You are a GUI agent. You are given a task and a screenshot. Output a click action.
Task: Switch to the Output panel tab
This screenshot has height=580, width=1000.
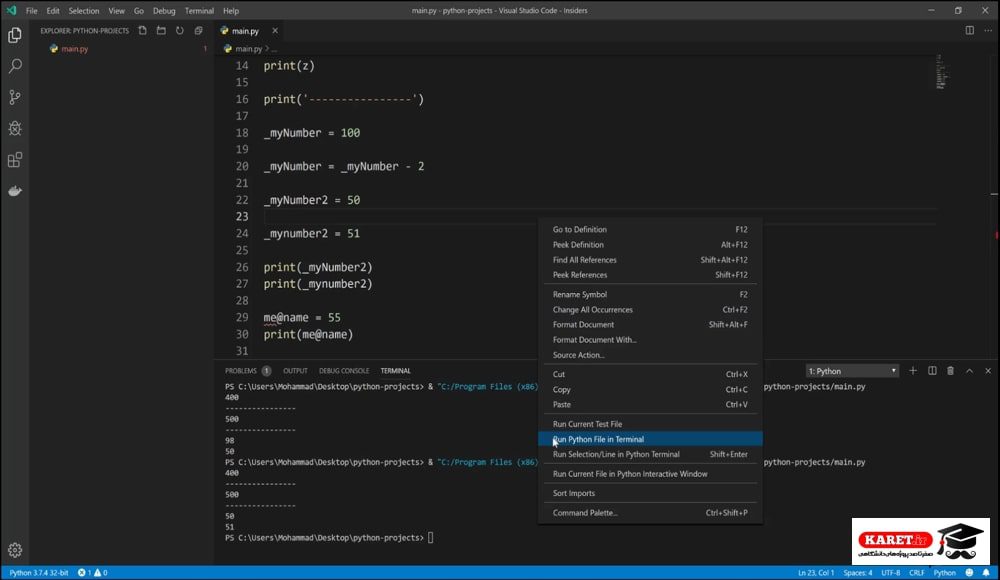[x=295, y=371]
